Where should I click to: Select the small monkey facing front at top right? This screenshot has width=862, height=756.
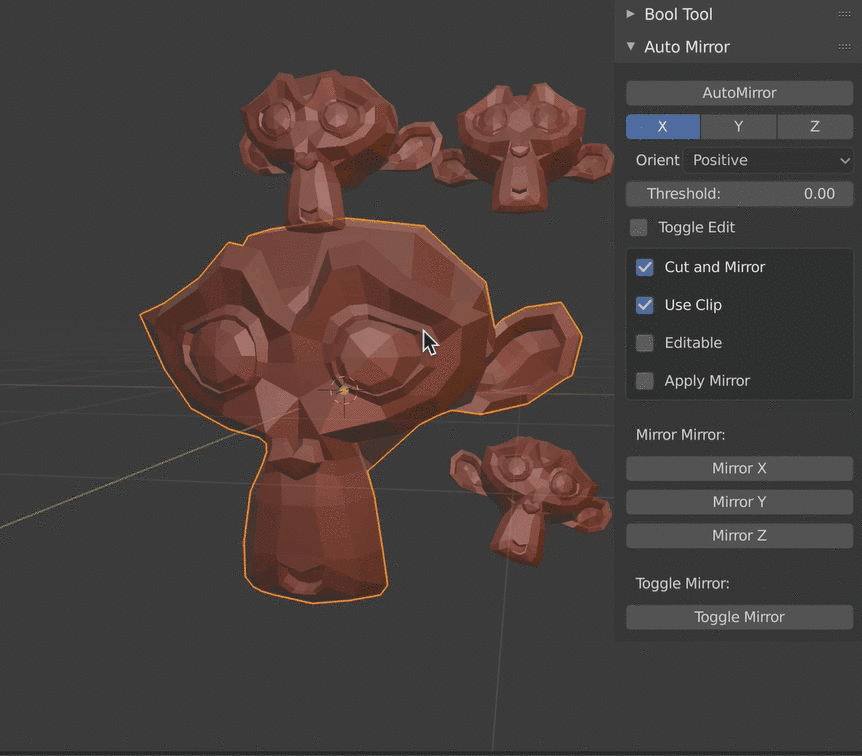pos(522,148)
